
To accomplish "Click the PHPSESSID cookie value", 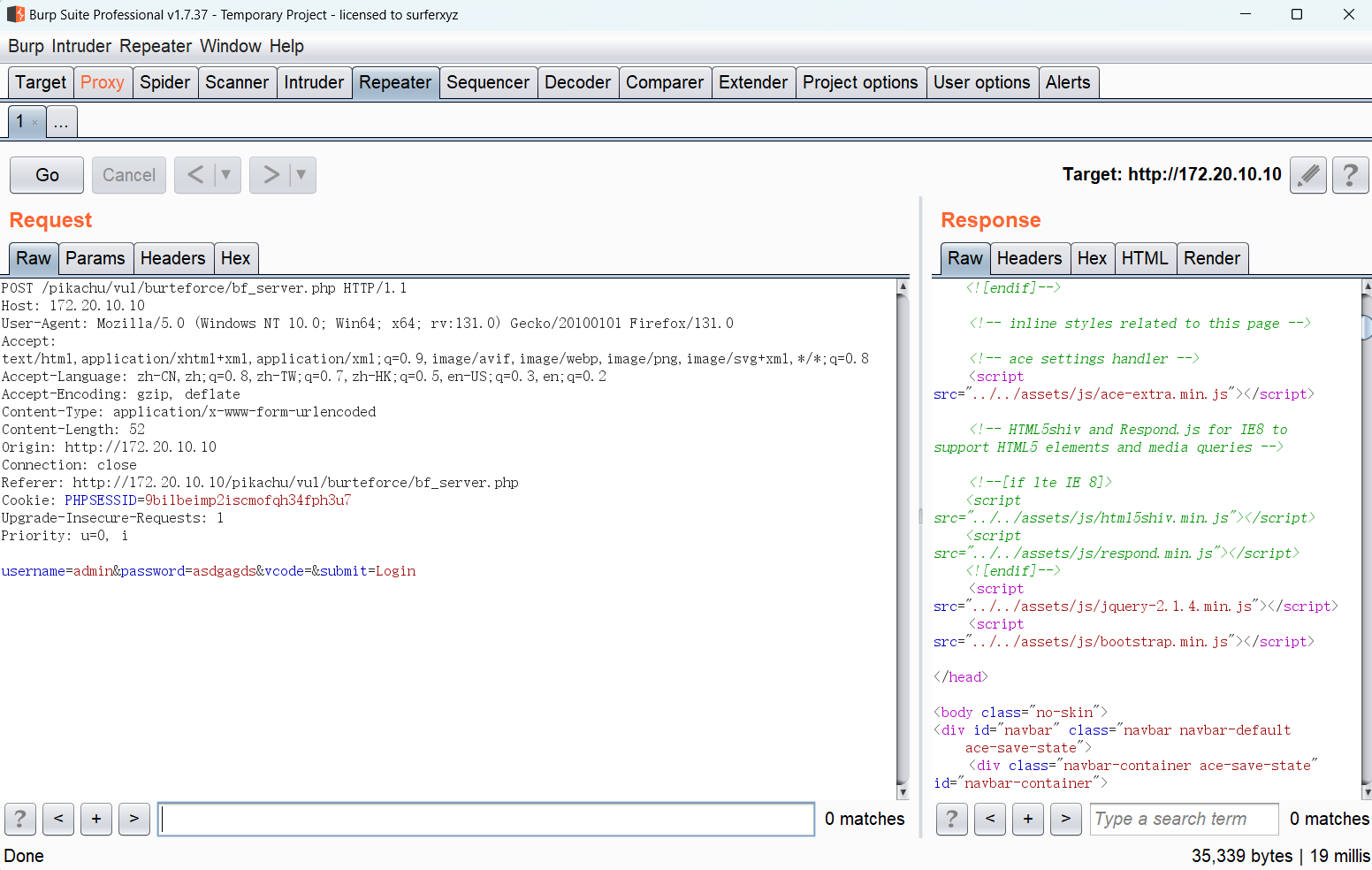I will (x=248, y=500).
